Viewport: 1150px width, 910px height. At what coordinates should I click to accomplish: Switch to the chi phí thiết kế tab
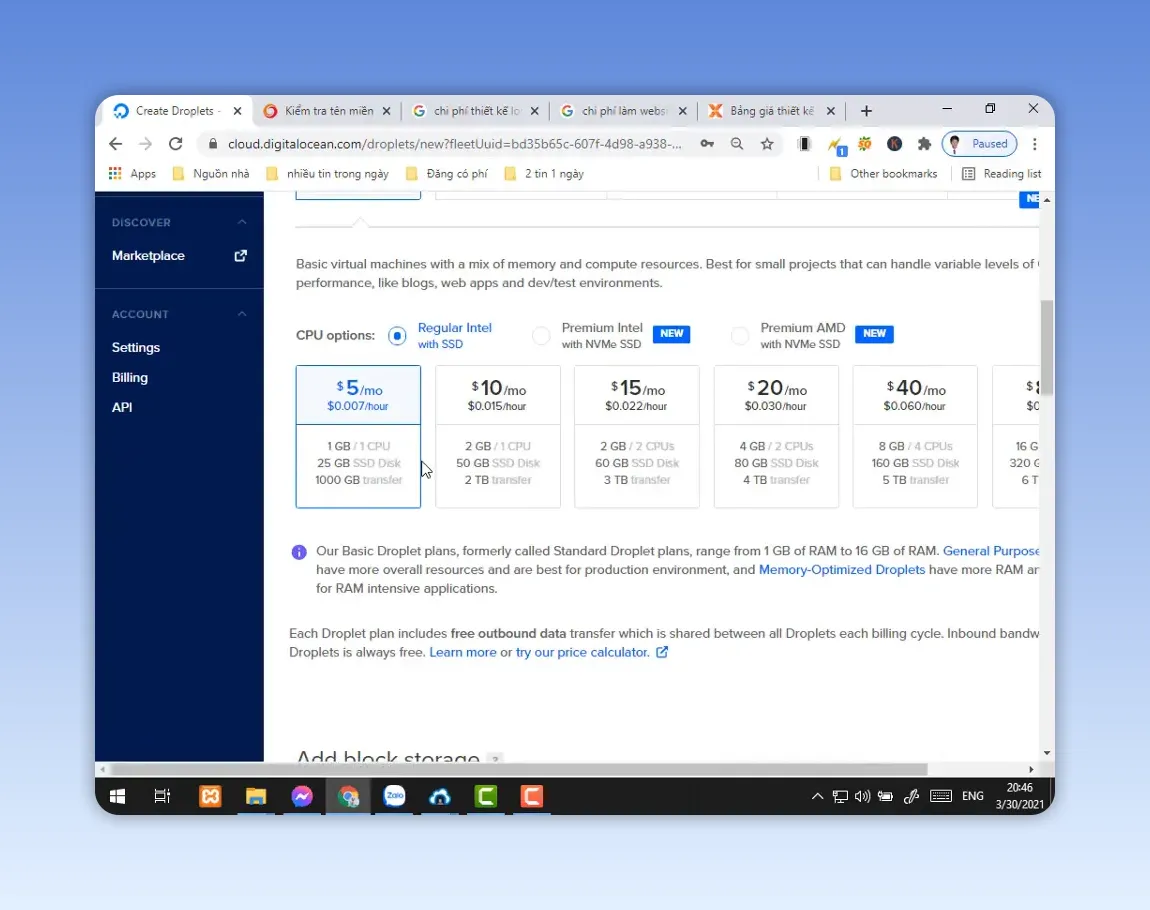click(477, 111)
